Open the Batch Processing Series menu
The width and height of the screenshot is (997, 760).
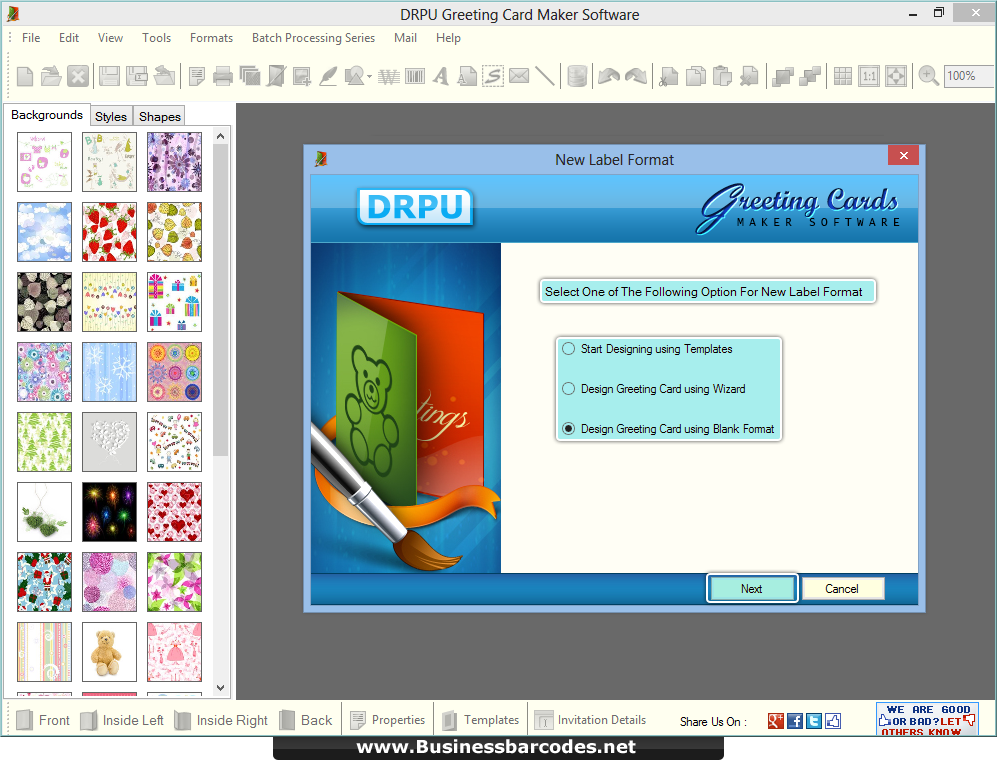point(313,38)
